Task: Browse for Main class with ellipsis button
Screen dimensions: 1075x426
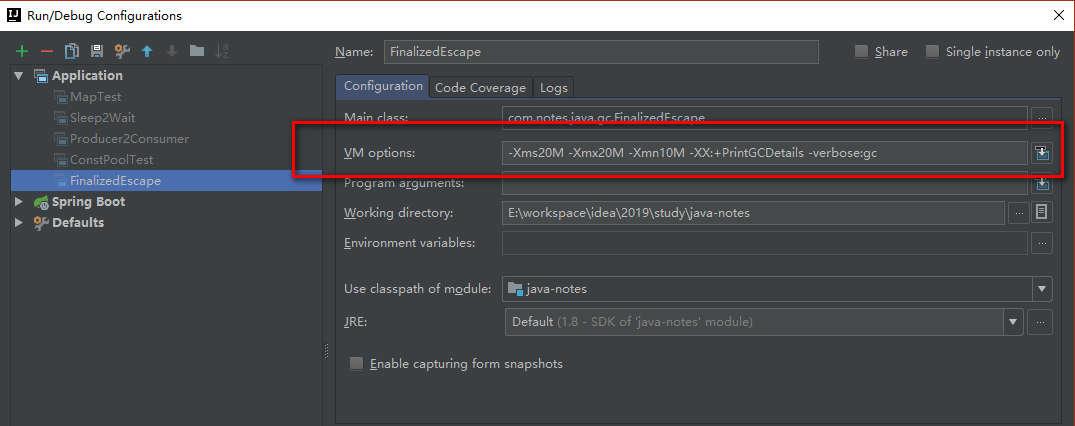Action: click(x=1042, y=118)
